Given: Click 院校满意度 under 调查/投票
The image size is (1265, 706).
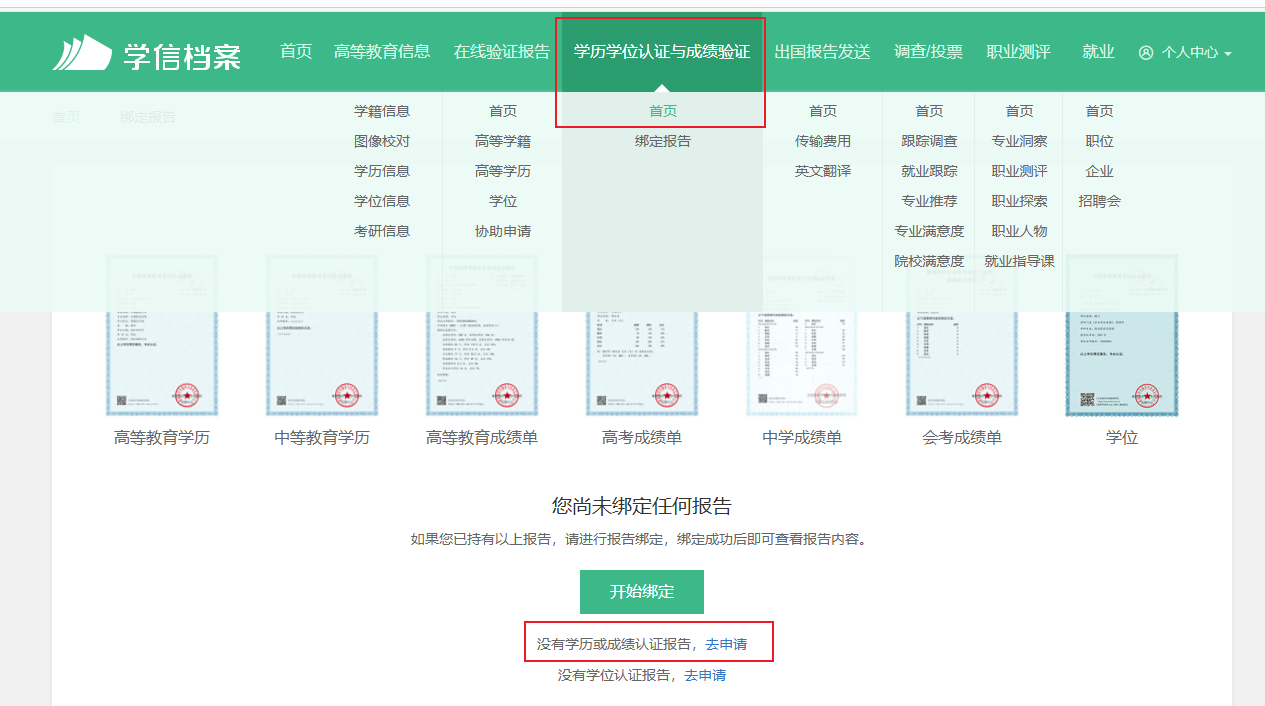Looking at the screenshot, I should (929, 261).
